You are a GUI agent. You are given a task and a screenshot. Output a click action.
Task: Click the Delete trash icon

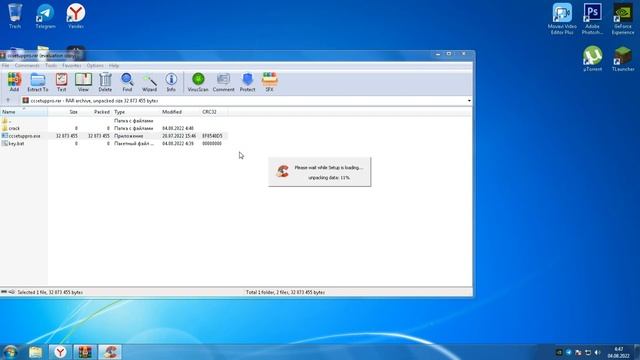105,82
